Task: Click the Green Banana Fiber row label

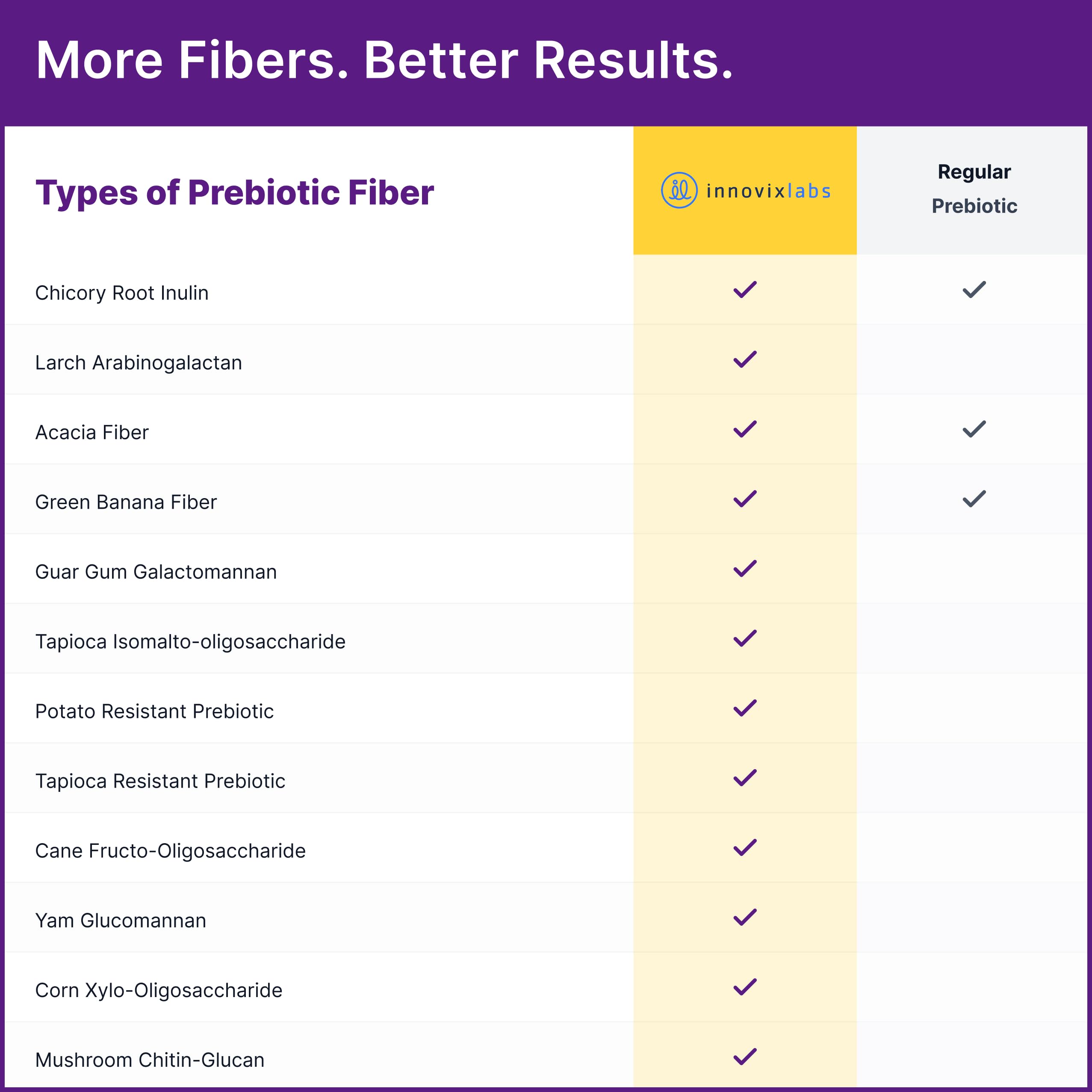Action: point(125,502)
